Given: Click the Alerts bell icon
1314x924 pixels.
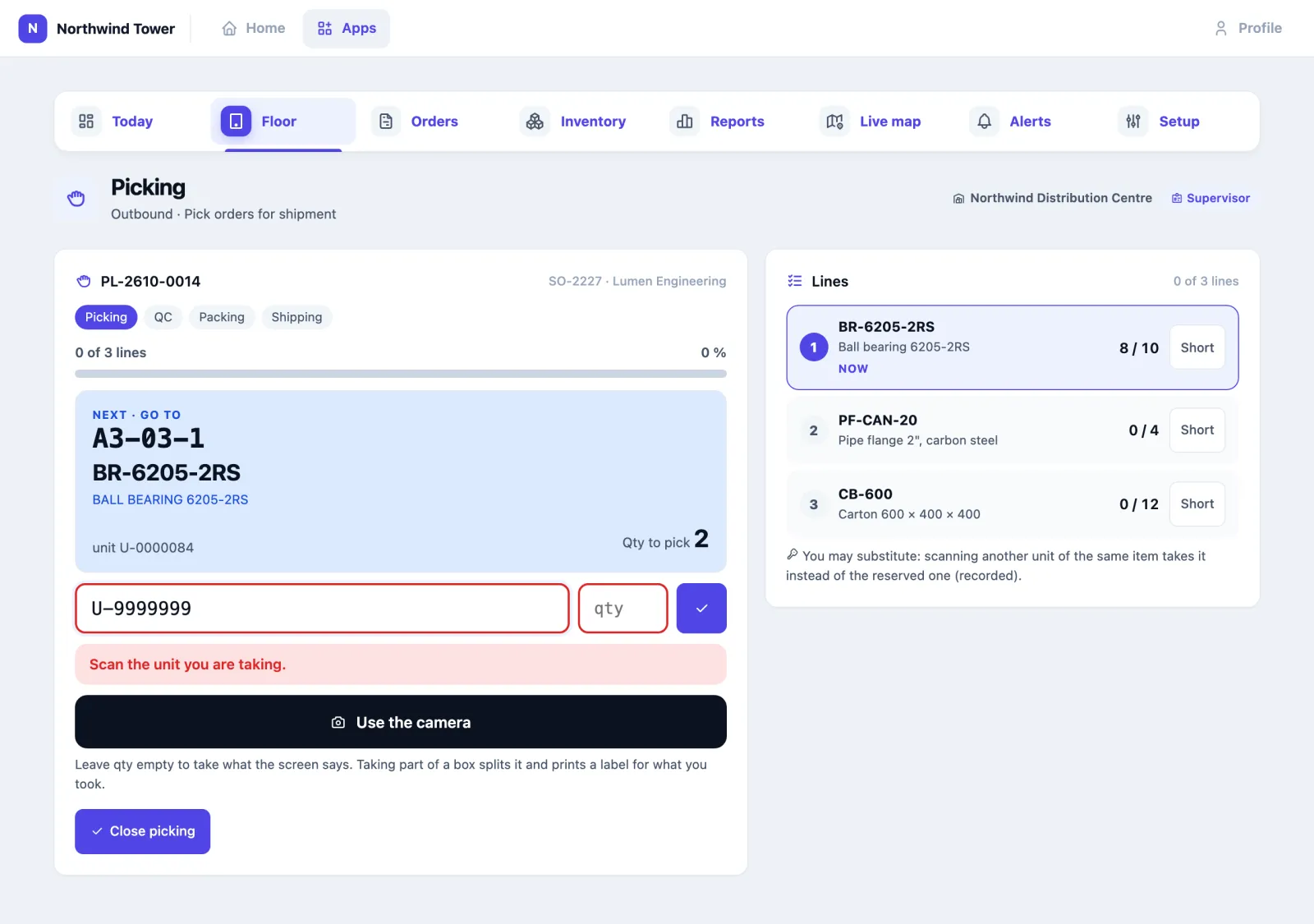Looking at the screenshot, I should coord(984,122).
